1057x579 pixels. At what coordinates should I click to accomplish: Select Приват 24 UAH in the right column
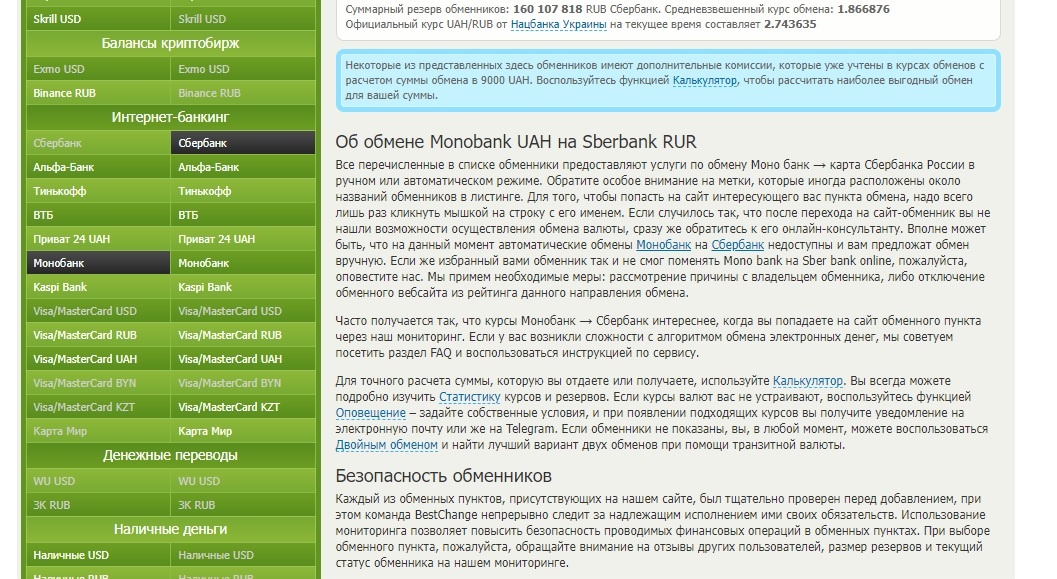click(x=243, y=239)
